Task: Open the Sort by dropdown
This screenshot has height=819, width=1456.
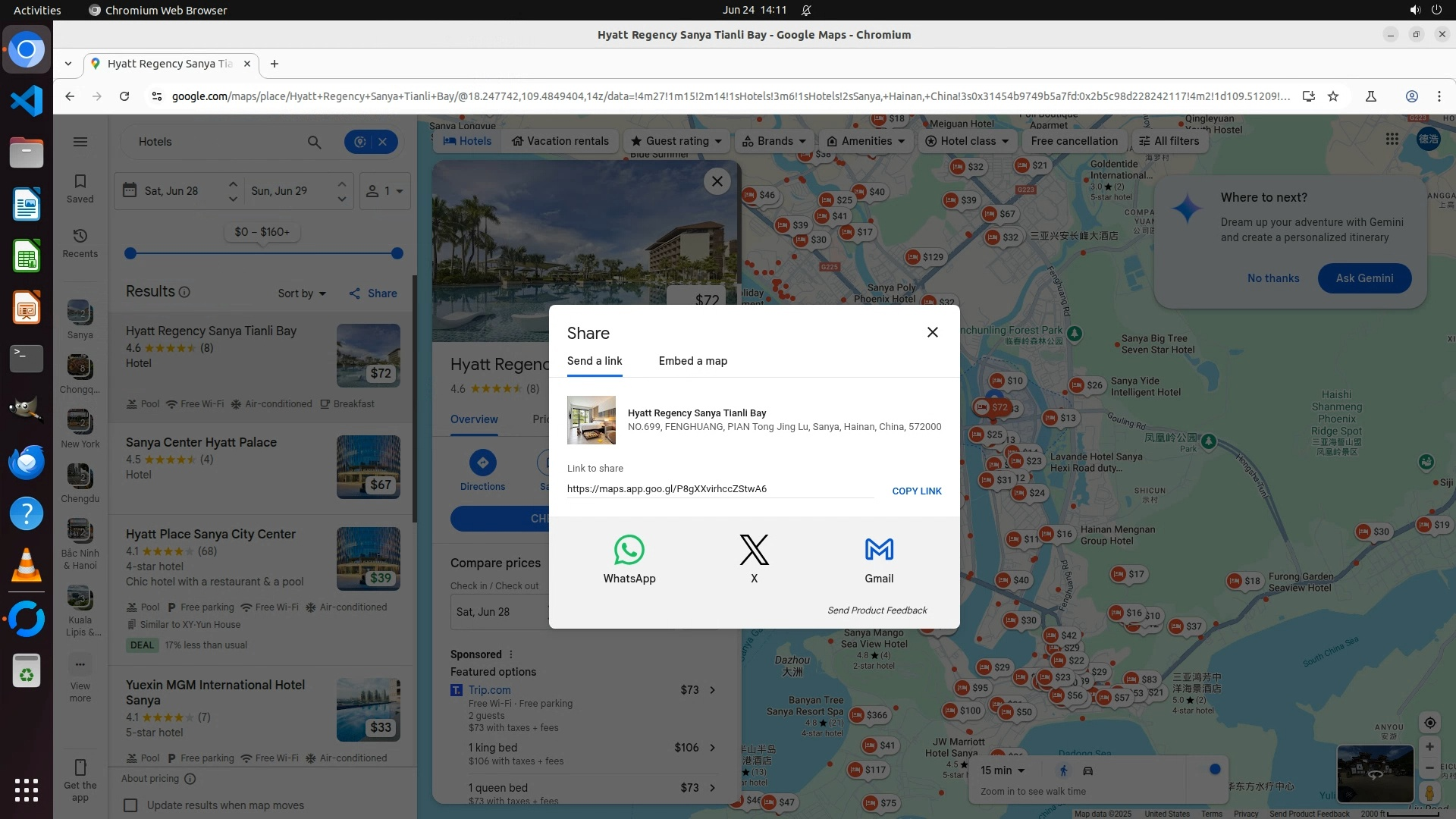Action: point(301,293)
